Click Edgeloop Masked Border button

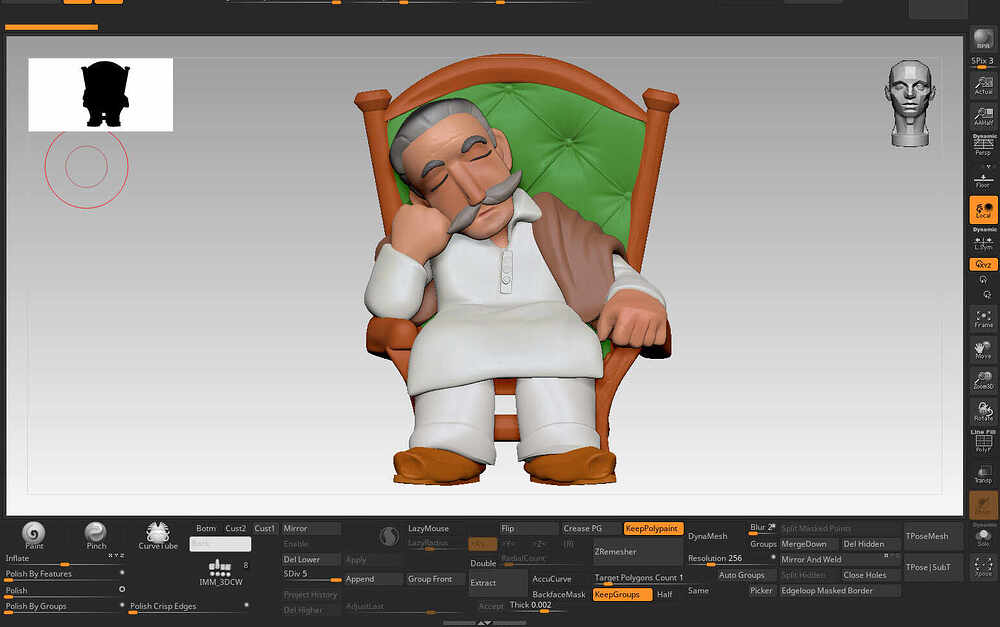pos(841,591)
